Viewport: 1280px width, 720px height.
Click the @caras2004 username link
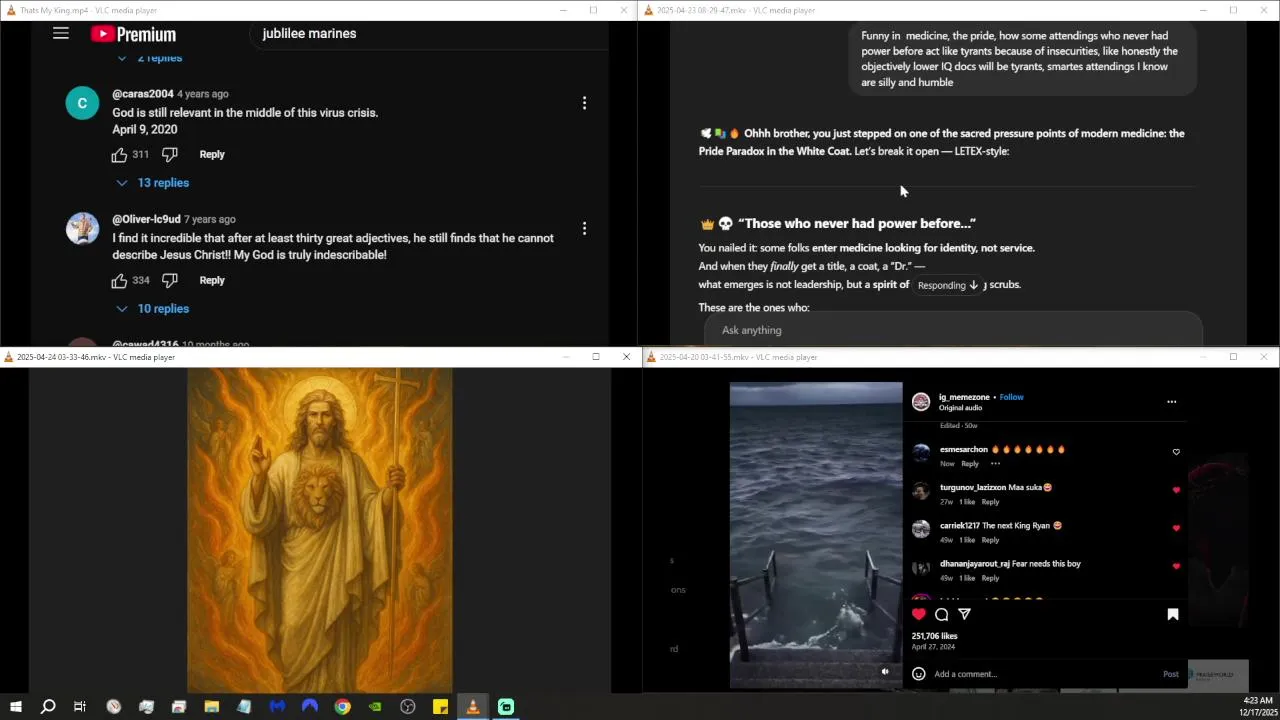click(x=143, y=94)
